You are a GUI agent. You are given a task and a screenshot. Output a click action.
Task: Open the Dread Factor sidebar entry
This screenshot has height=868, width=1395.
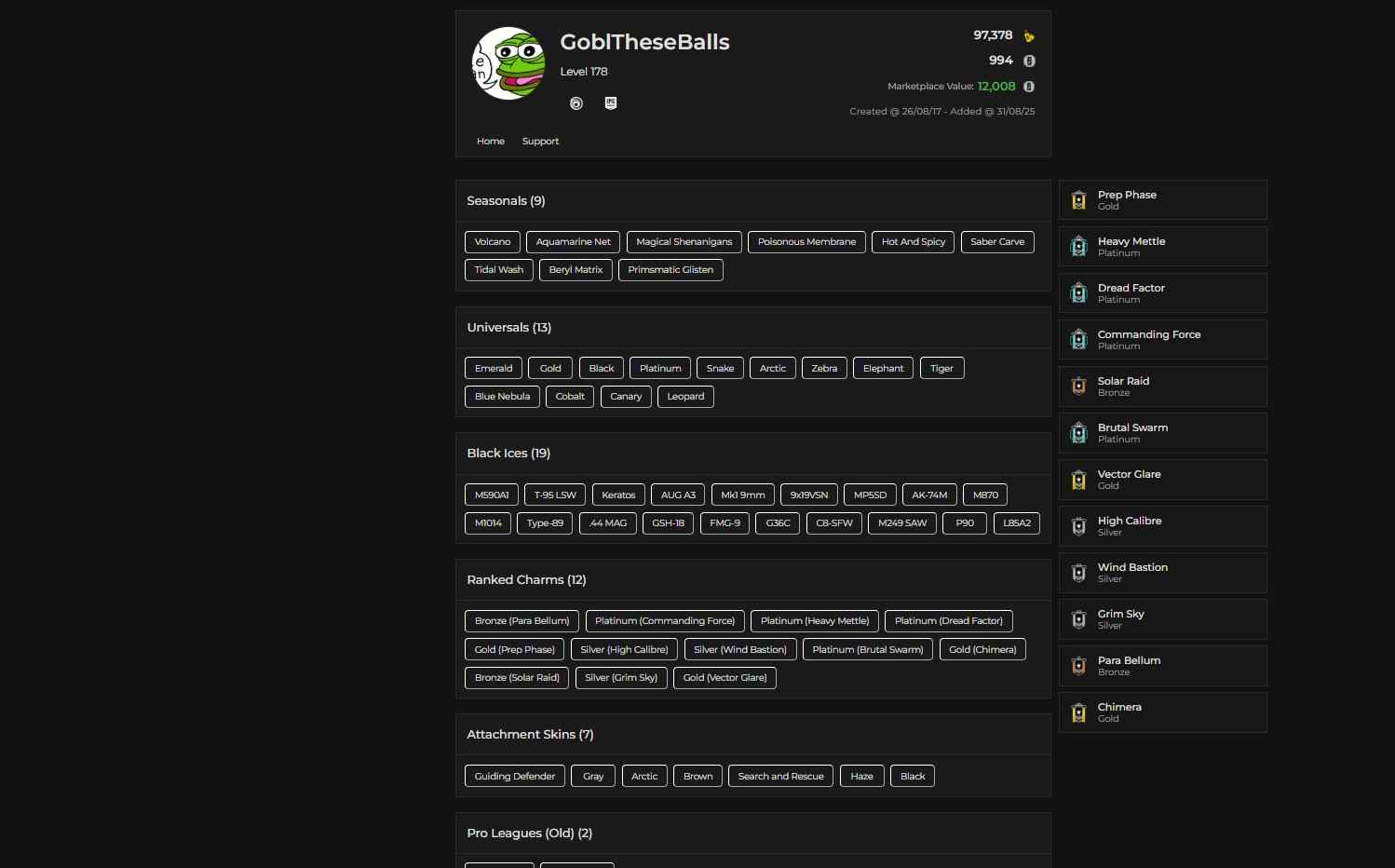[1162, 293]
